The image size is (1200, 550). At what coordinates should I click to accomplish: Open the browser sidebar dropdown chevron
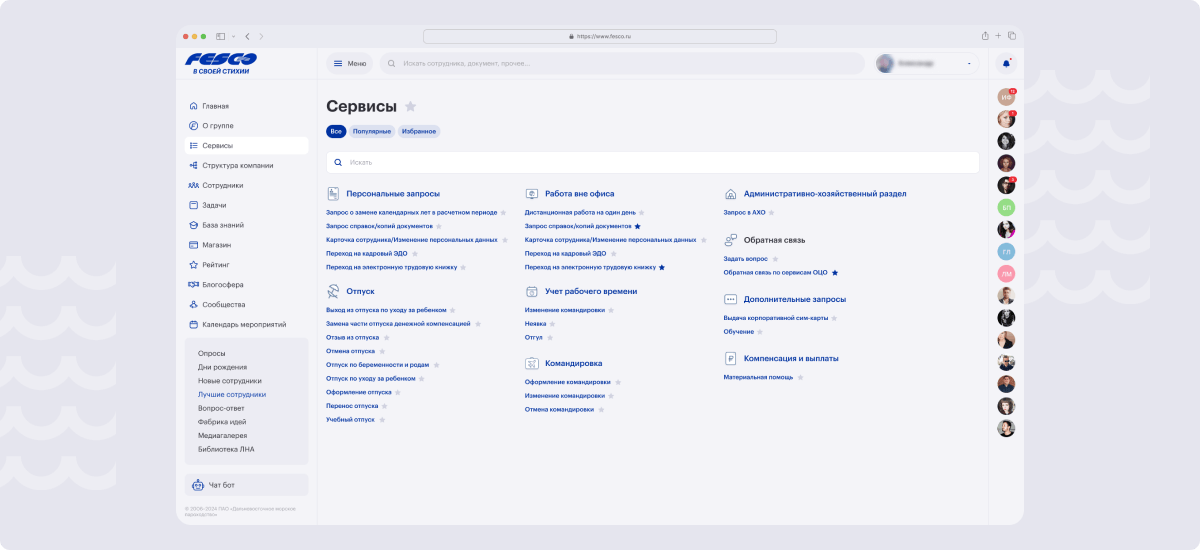[x=233, y=36]
